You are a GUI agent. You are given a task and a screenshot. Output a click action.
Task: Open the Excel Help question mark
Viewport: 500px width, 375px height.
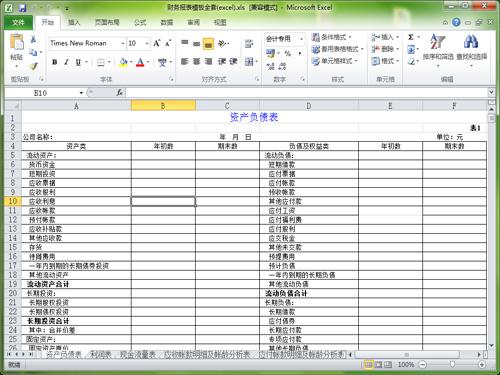pyautogui.click(x=456, y=22)
